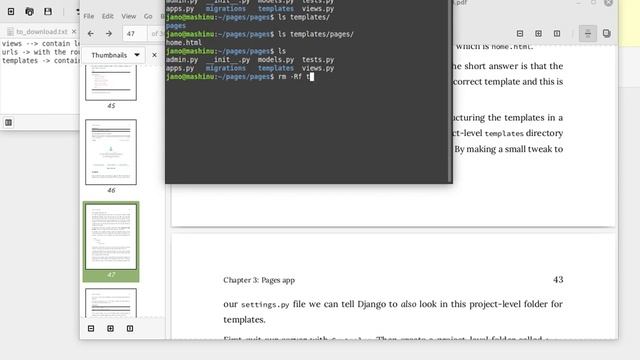This screenshot has width=640, height=360.
Task: Click the page number field showing 47
Action: coord(134,33)
